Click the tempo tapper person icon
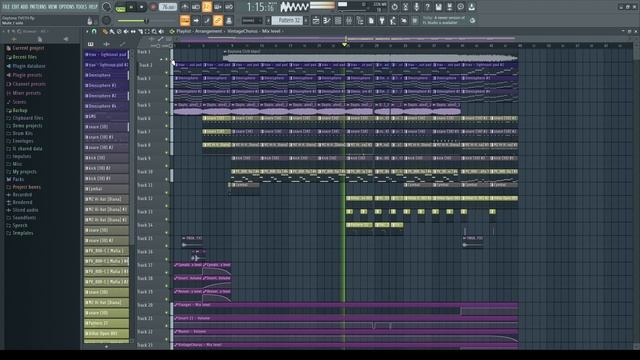640x360 pixels. 393,20
